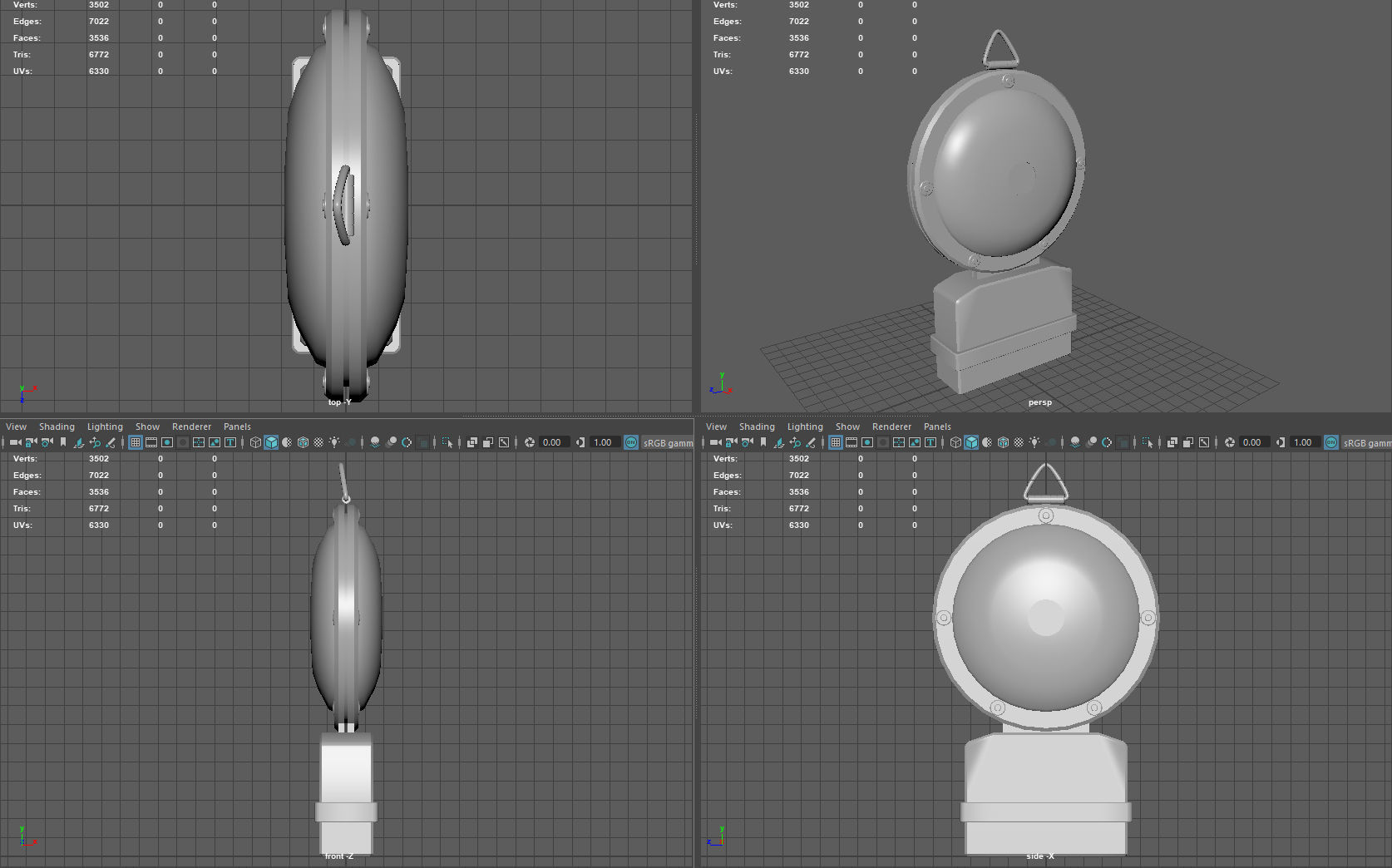Toggle Resolution Gate in front-Z panel toolbar
Viewport: 1392px width, 868px height.
point(166,442)
